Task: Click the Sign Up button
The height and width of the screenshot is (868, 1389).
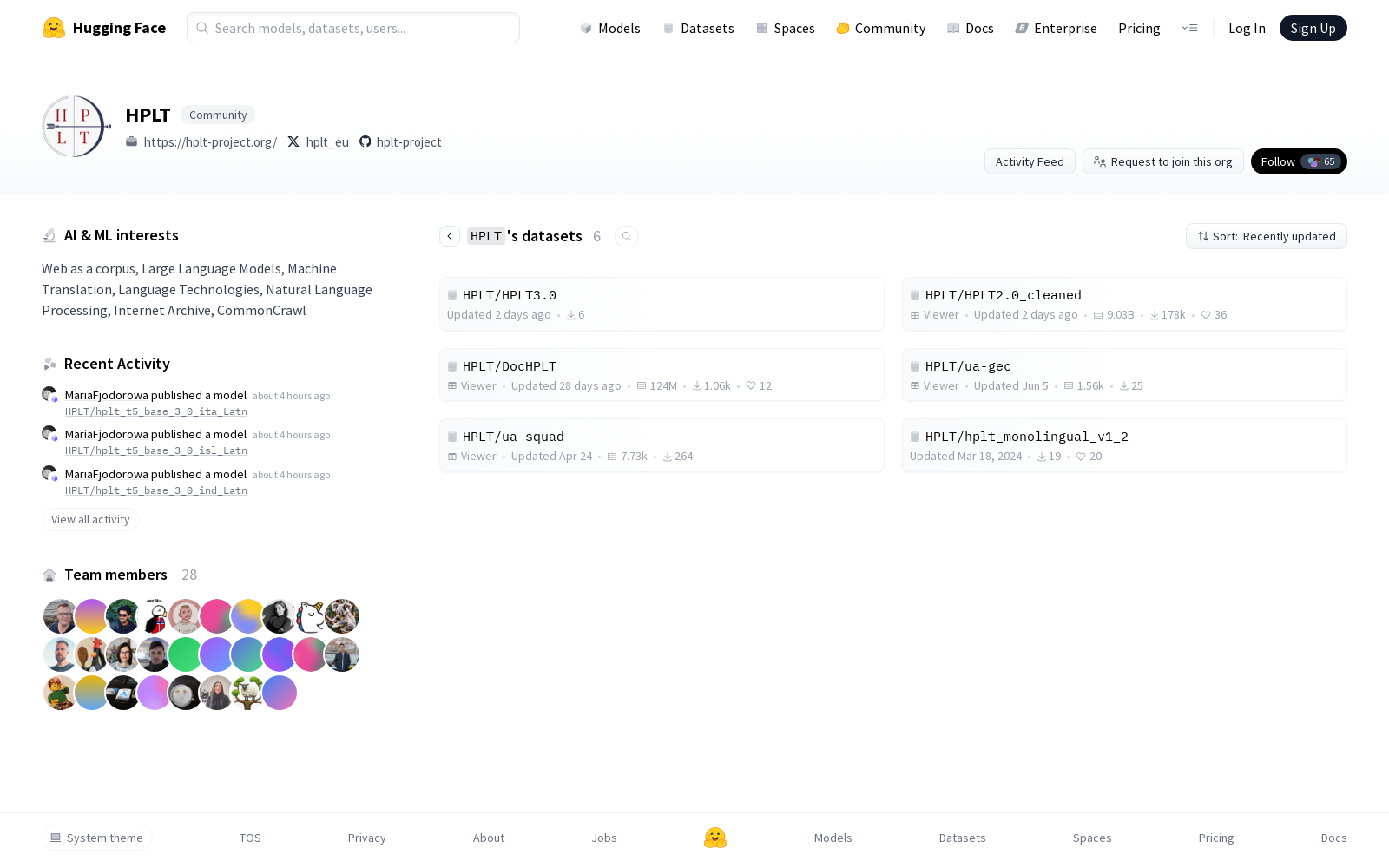Action: click(1313, 28)
